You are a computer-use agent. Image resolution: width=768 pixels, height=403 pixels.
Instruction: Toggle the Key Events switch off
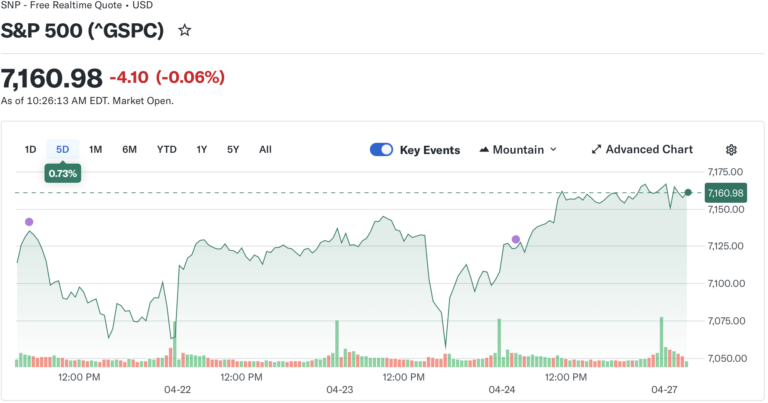[x=381, y=150]
